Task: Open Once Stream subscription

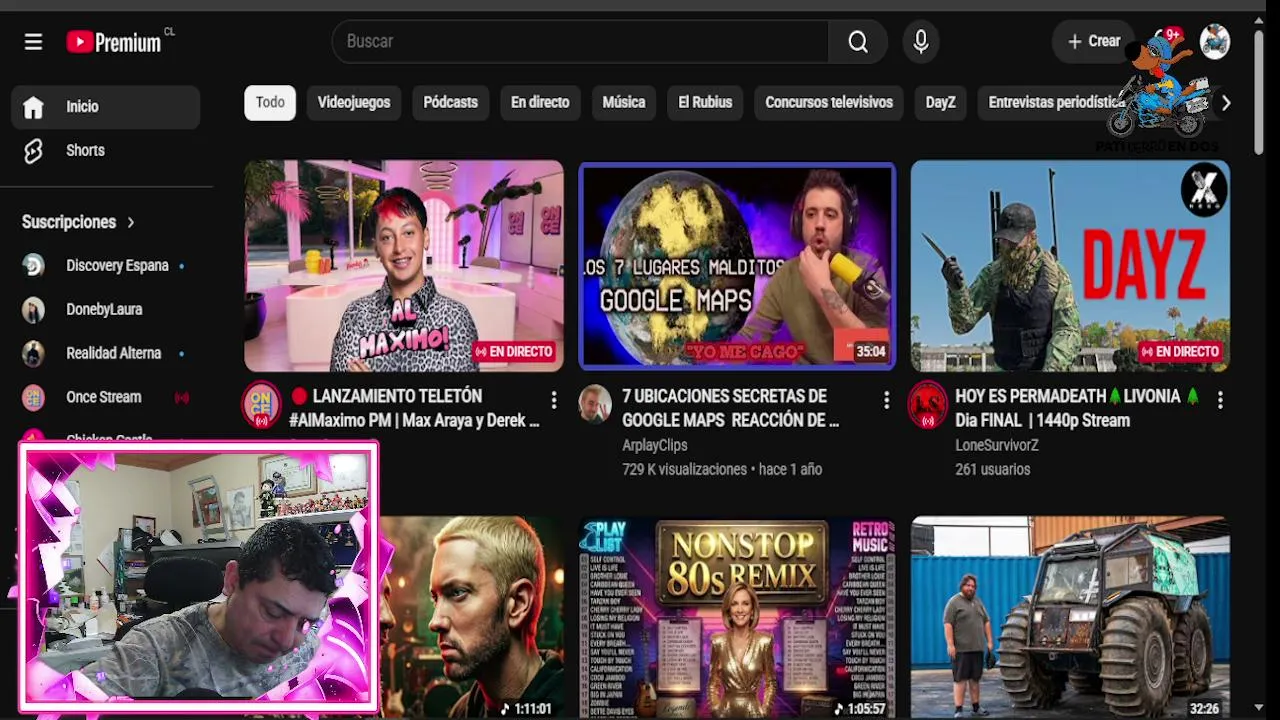Action: click(x=106, y=397)
